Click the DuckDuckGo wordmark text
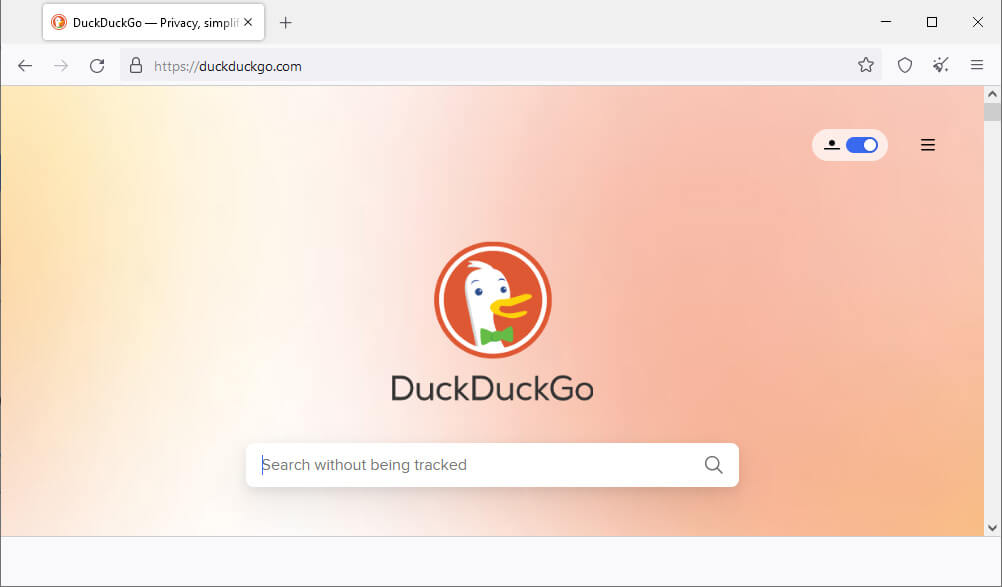Image resolution: width=1002 pixels, height=587 pixels. click(x=492, y=388)
